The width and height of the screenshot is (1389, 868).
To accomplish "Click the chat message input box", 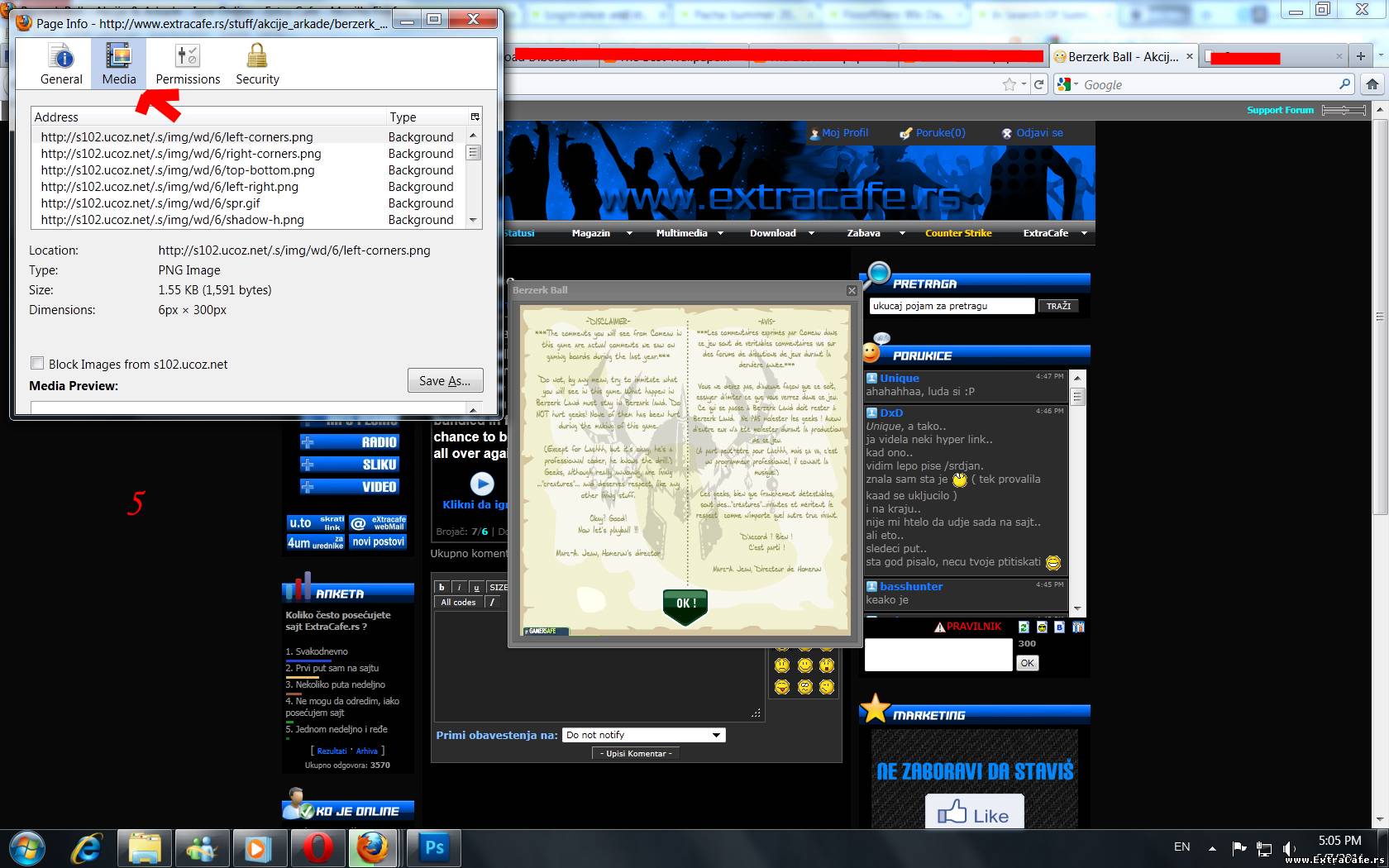I will click(938, 654).
